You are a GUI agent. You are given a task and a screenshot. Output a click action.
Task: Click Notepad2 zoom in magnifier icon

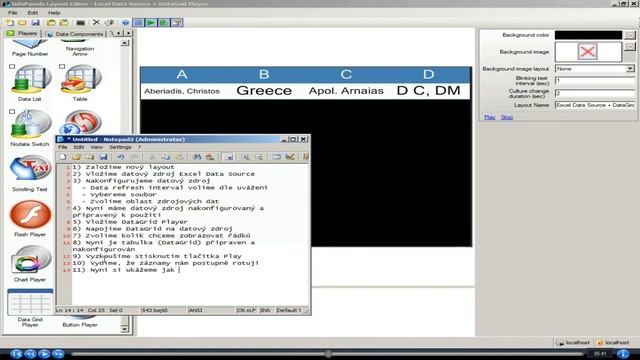245,157
